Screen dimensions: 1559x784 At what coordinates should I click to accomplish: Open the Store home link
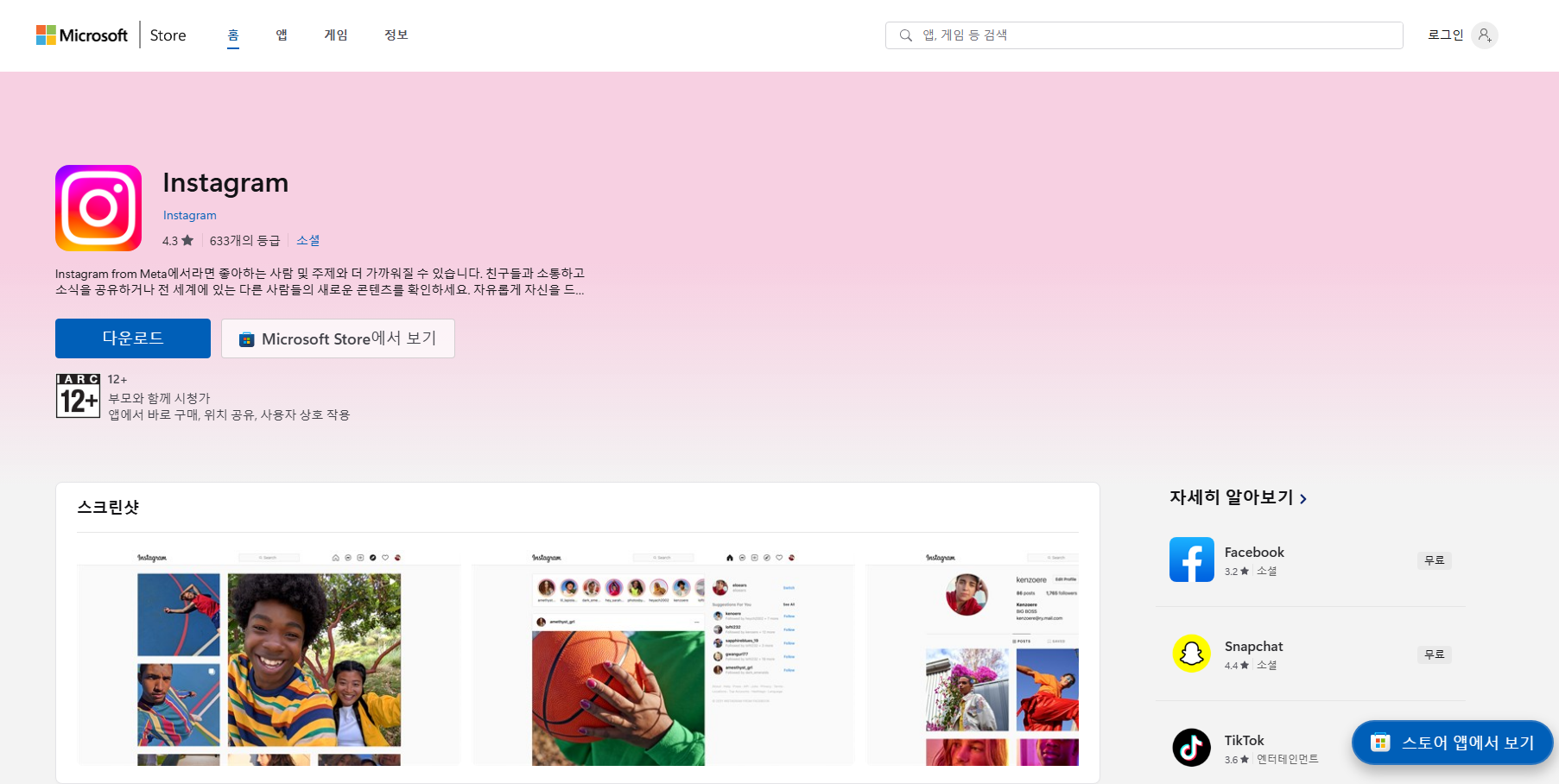tap(168, 35)
